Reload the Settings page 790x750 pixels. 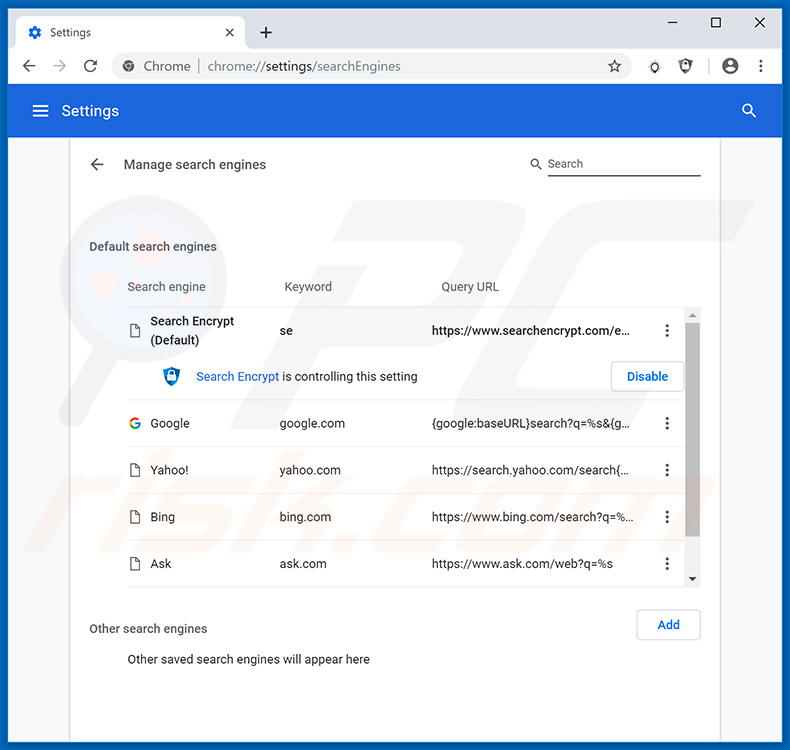[90, 66]
